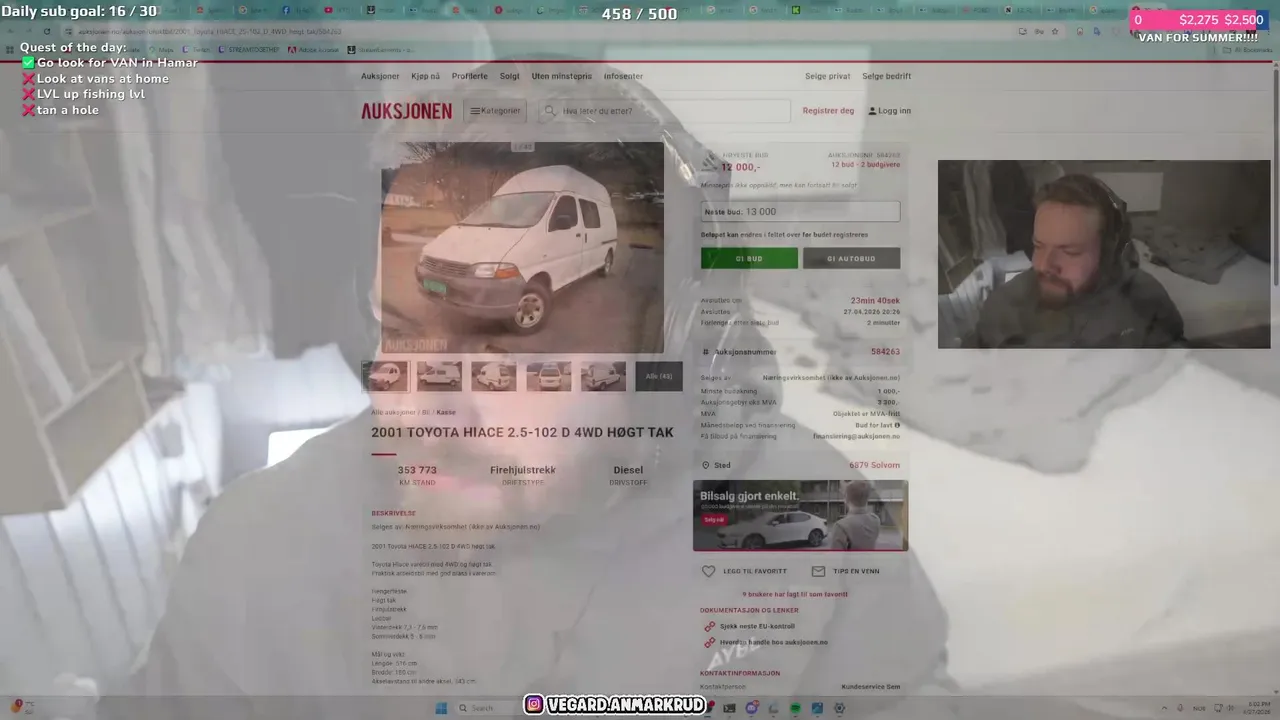The height and width of the screenshot is (720, 1280).
Task: Open the Spotify taskbar icon
Action: tap(796, 708)
